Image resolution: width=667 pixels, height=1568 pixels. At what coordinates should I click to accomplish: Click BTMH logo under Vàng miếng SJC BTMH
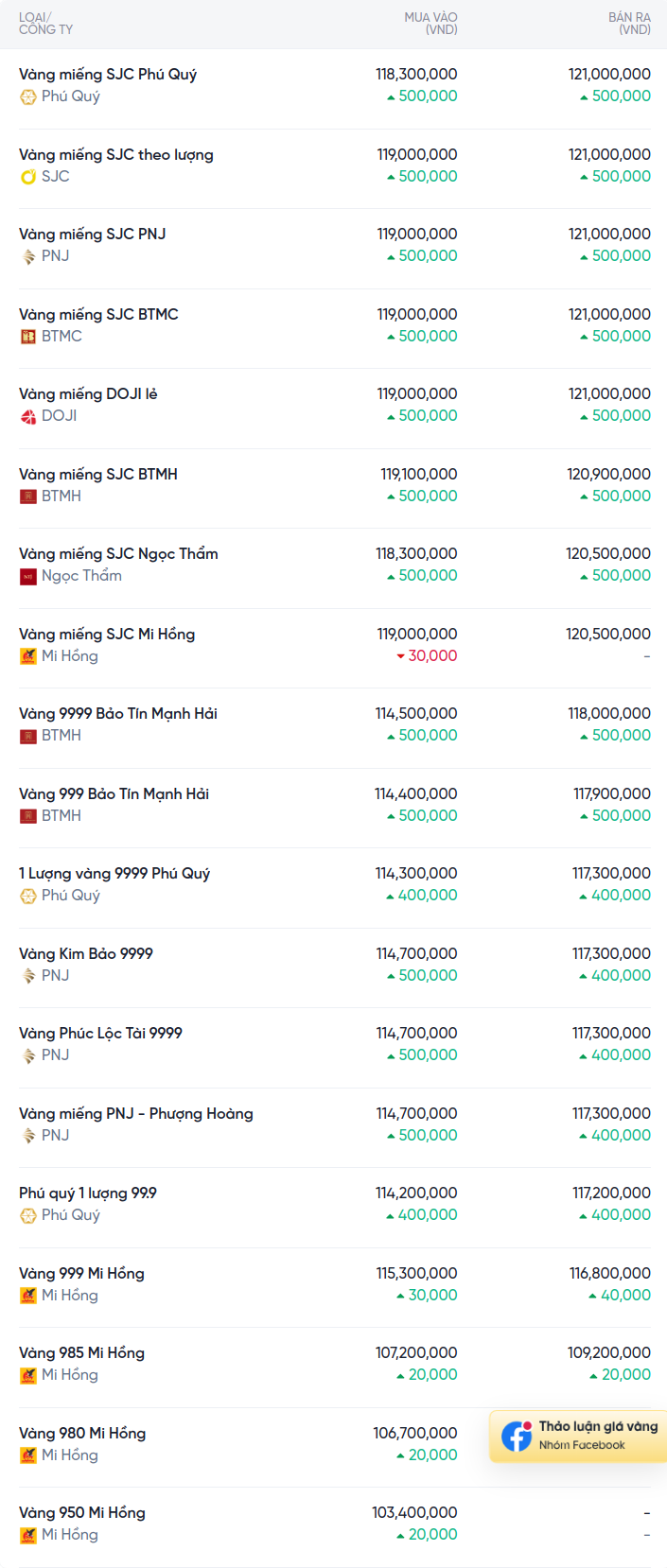click(x=28, y=497)
